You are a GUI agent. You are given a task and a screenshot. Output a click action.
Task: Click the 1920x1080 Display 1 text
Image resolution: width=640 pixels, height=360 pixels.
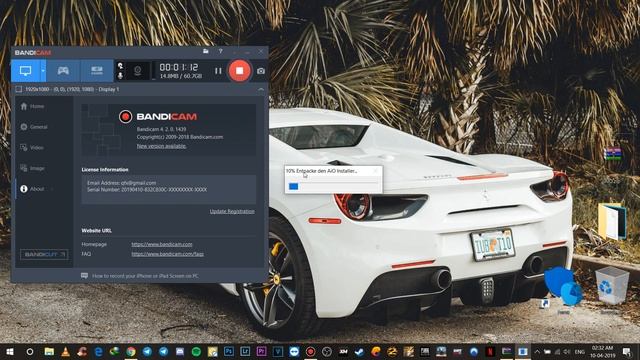click(x=72, y=89)
